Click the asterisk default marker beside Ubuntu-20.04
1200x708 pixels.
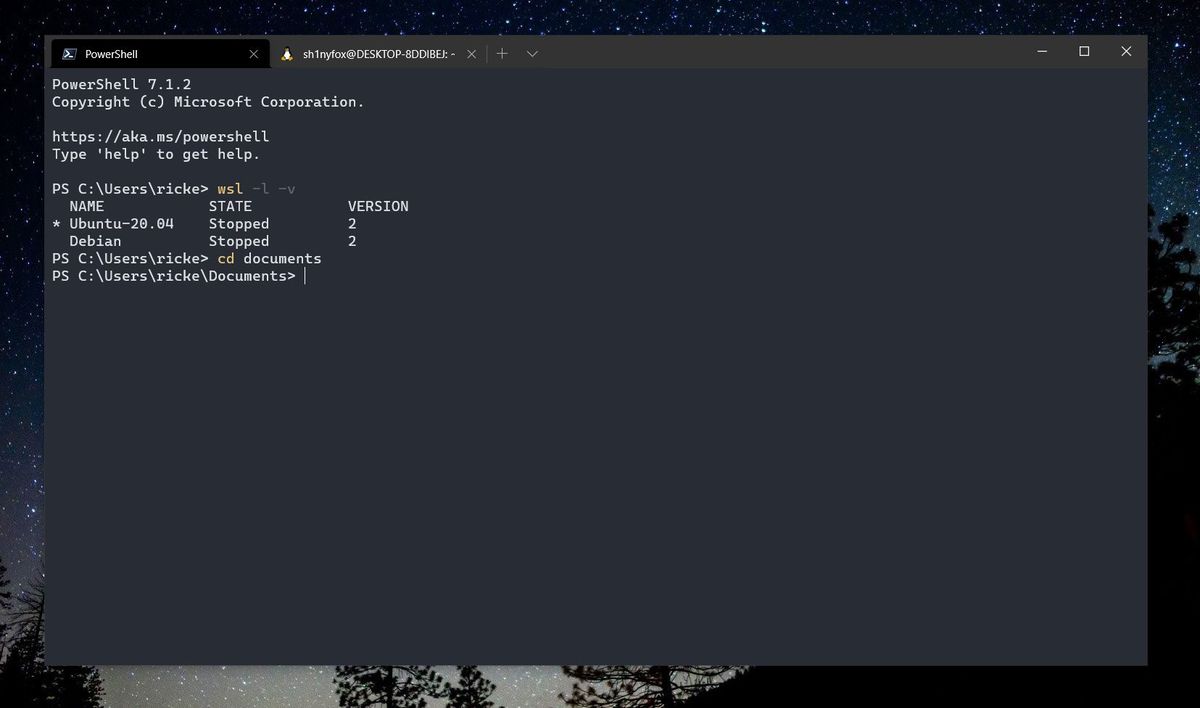click(56, 224)
